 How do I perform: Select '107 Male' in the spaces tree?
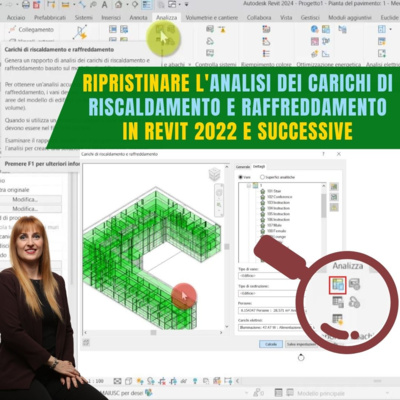pos(274,225)
